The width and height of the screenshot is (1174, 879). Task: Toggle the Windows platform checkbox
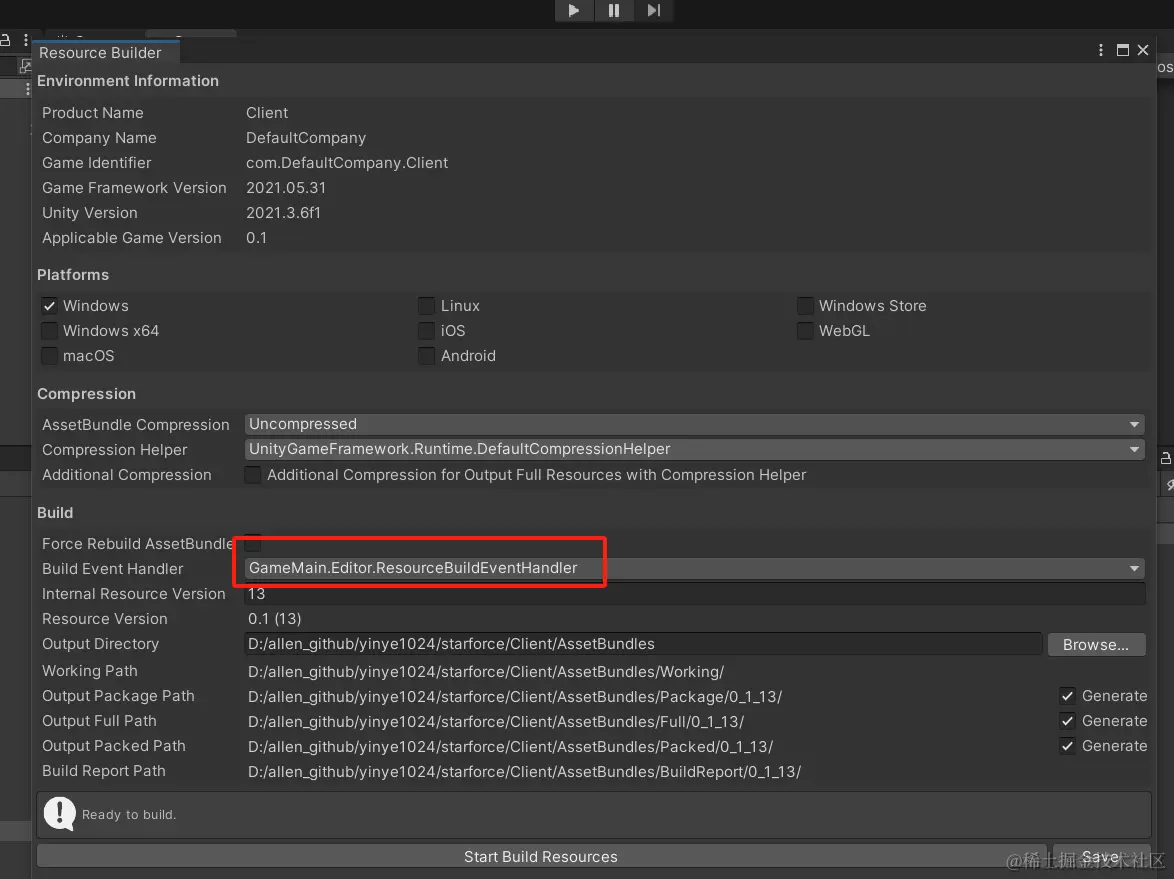click(x=49, y=305)
